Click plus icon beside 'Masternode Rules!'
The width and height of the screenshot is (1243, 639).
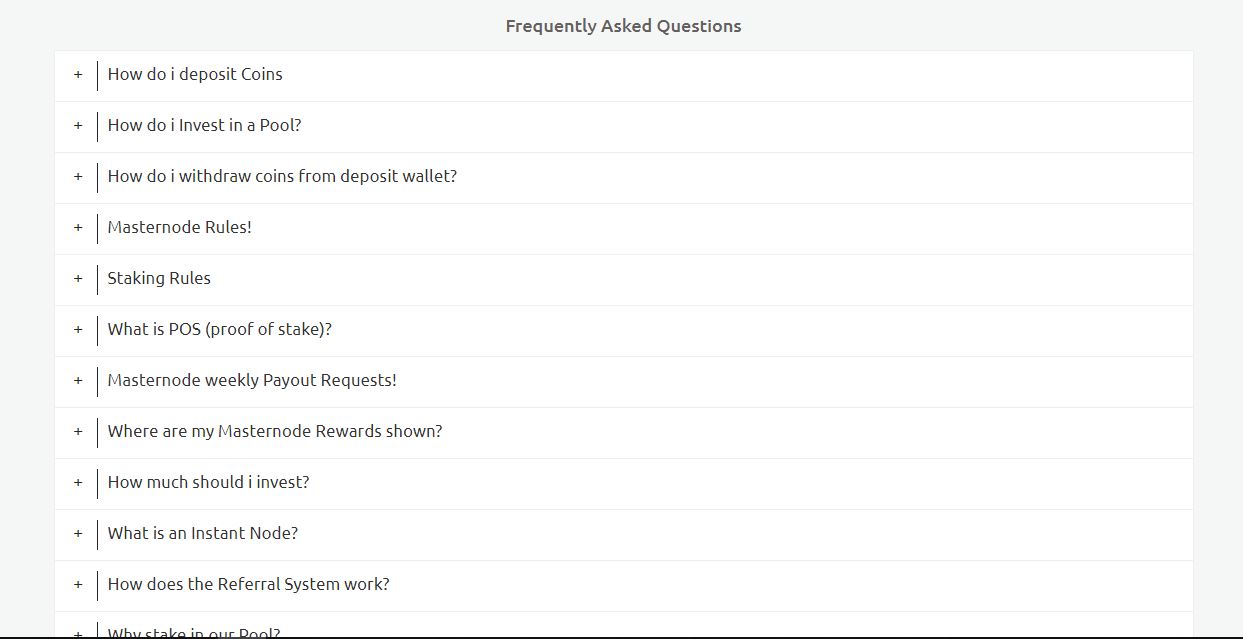pos(78,228)
